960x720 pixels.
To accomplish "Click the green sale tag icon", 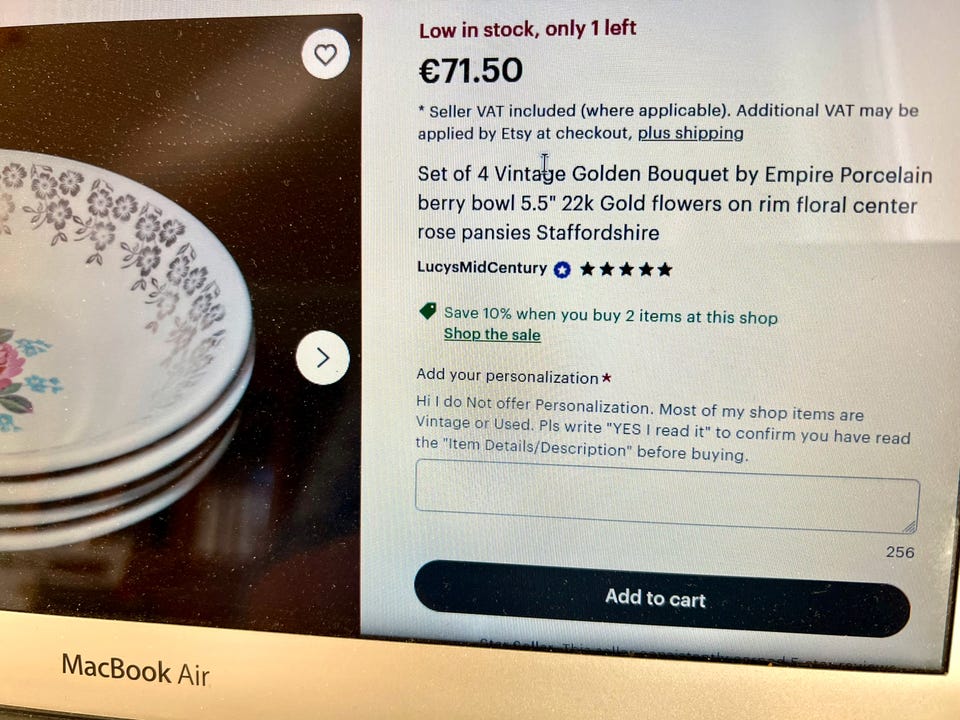I will click(x=428, y=312).
